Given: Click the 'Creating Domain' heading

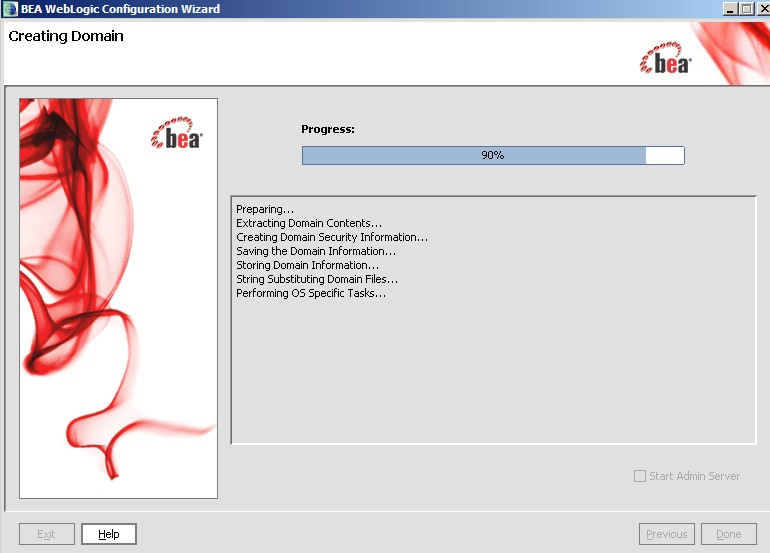Looking at the screenshot, I should click(66, 36).
